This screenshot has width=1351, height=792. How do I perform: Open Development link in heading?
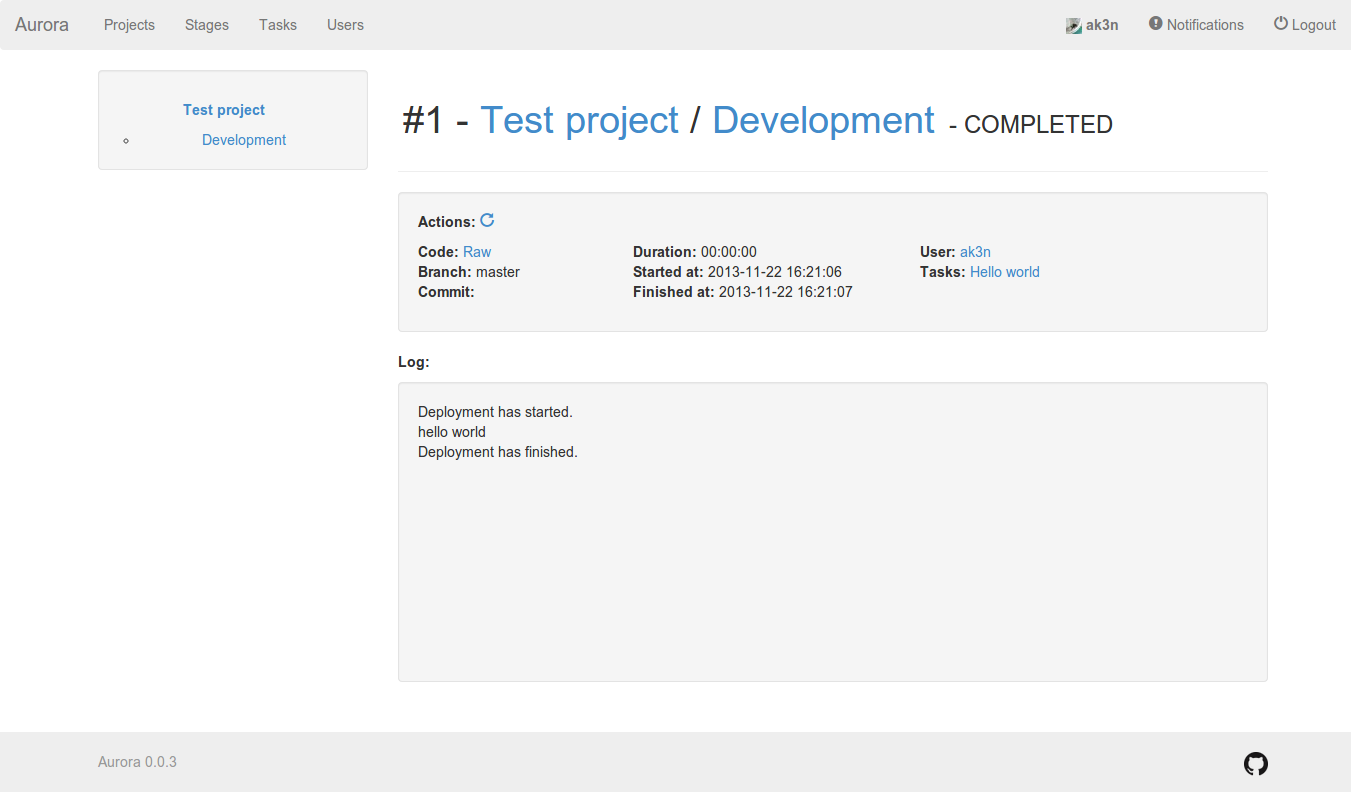824,120
